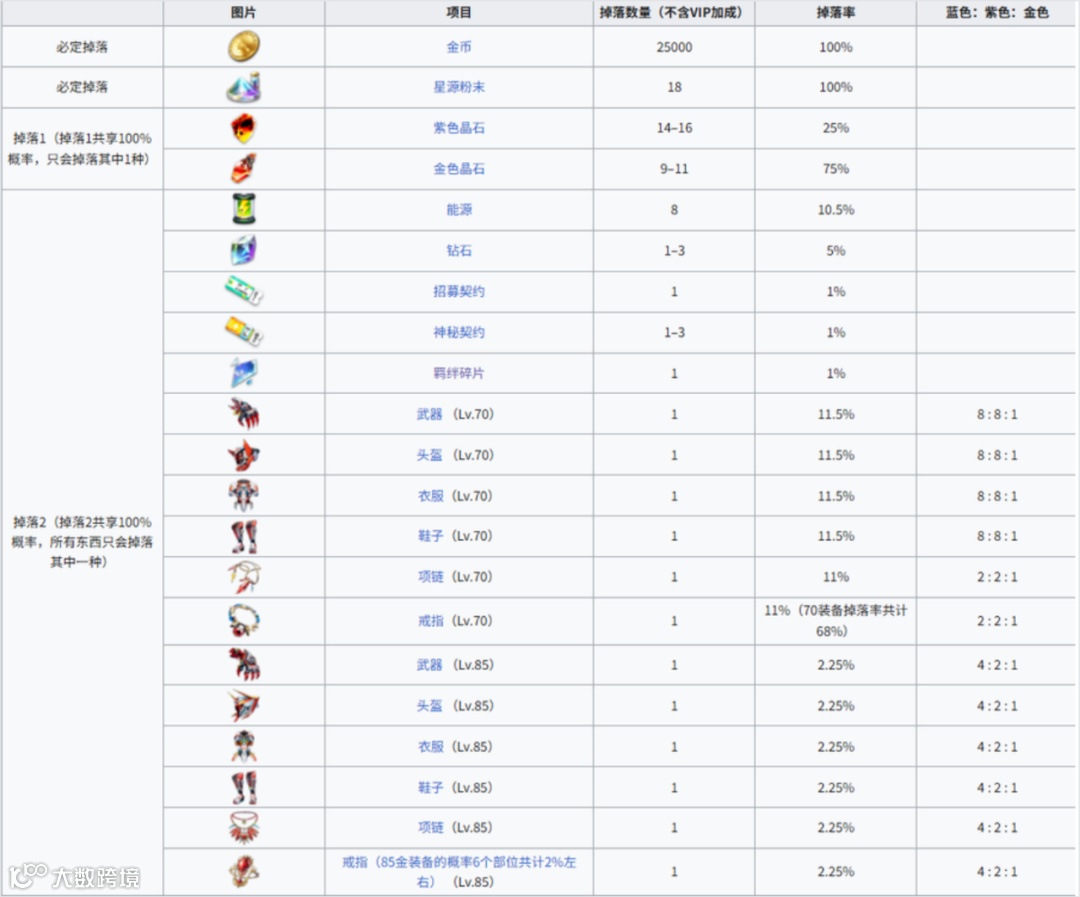
Task: Open the 金币 link
Action: [459, 47]
